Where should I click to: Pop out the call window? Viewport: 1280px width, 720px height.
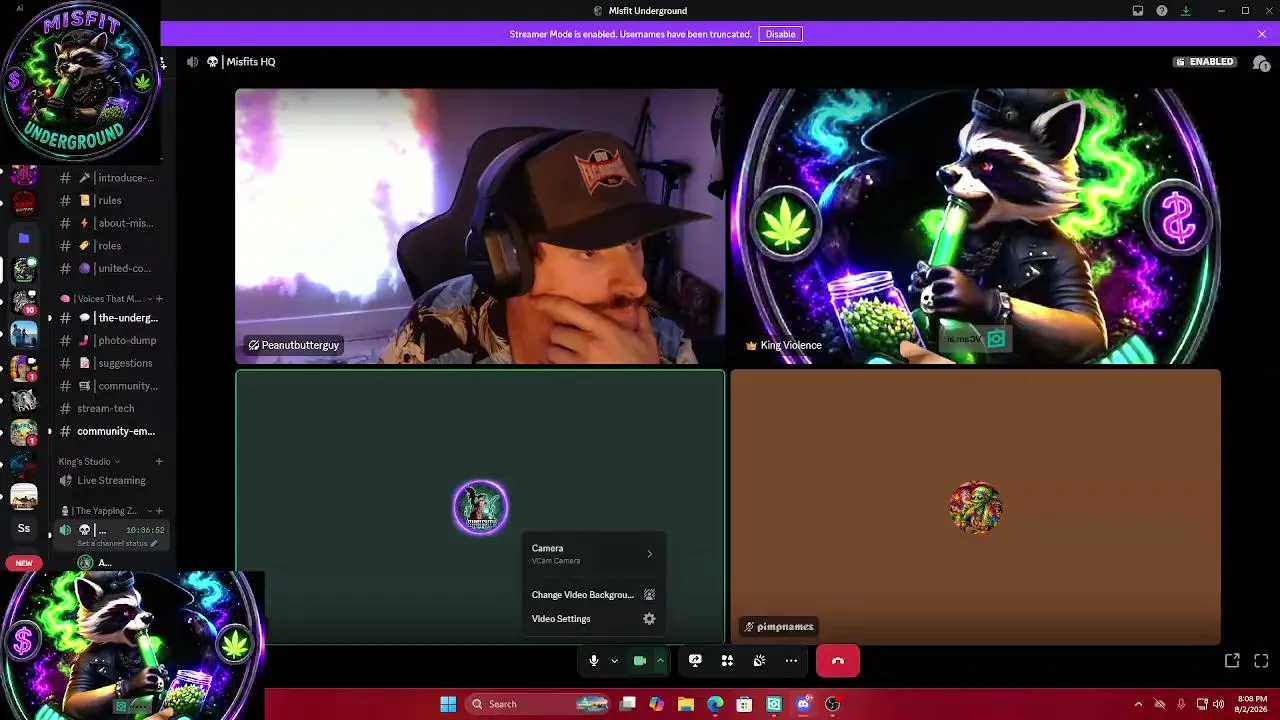coord(1232,661)
